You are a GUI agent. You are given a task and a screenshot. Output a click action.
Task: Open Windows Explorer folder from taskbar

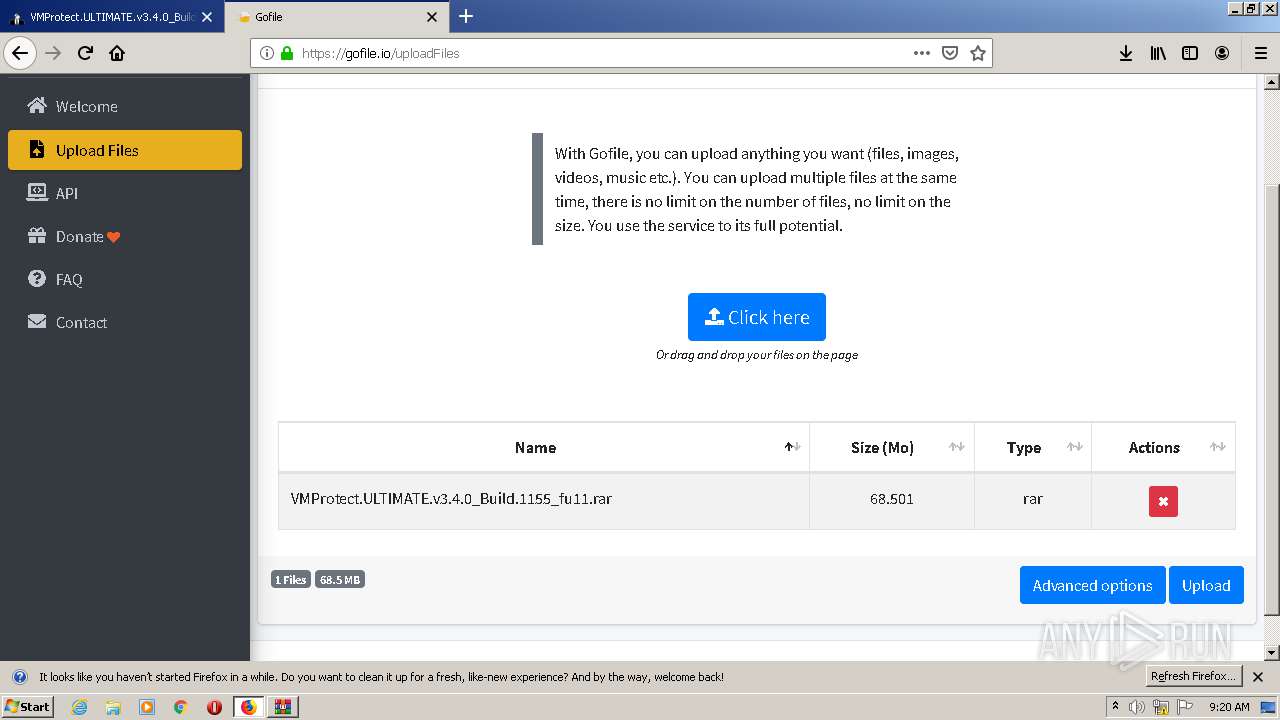click(113, 707)
